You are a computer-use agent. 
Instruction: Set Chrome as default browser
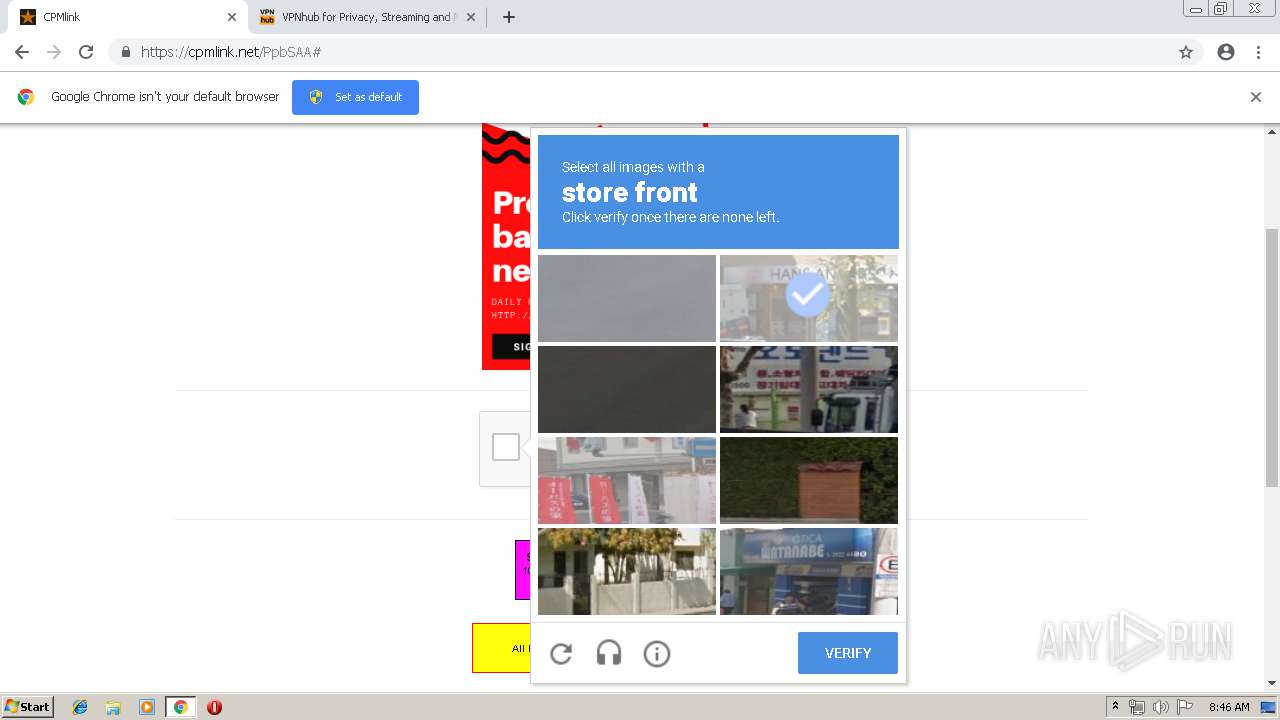coord(355,97)
